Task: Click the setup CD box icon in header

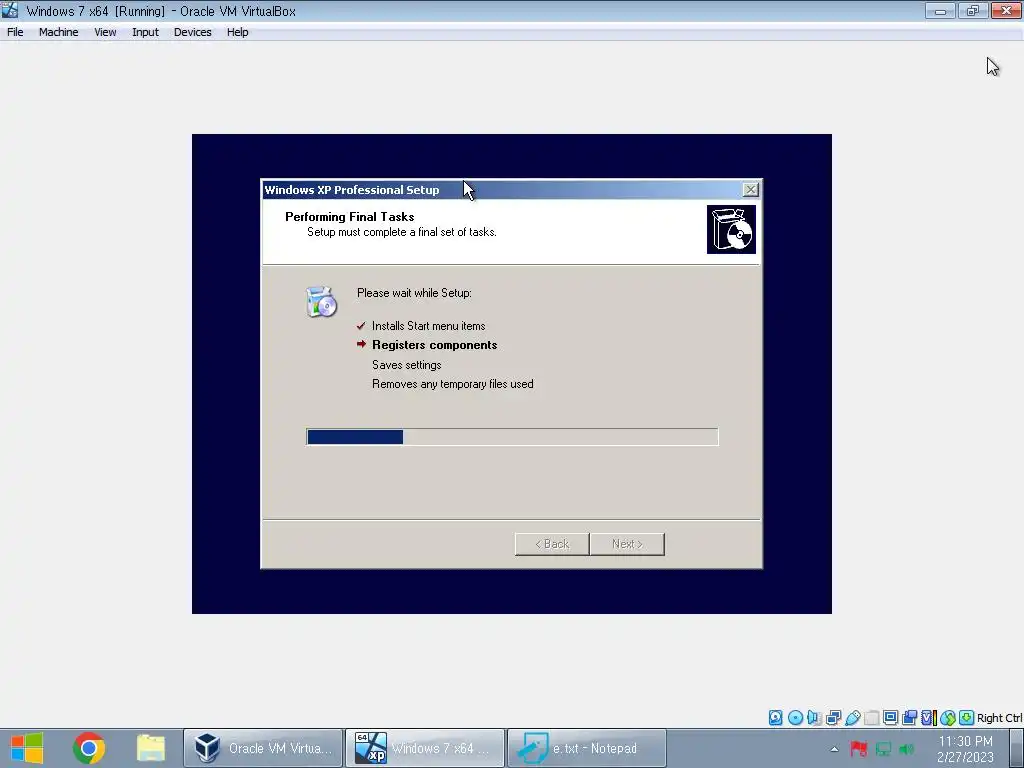Action: click(731, 229)
